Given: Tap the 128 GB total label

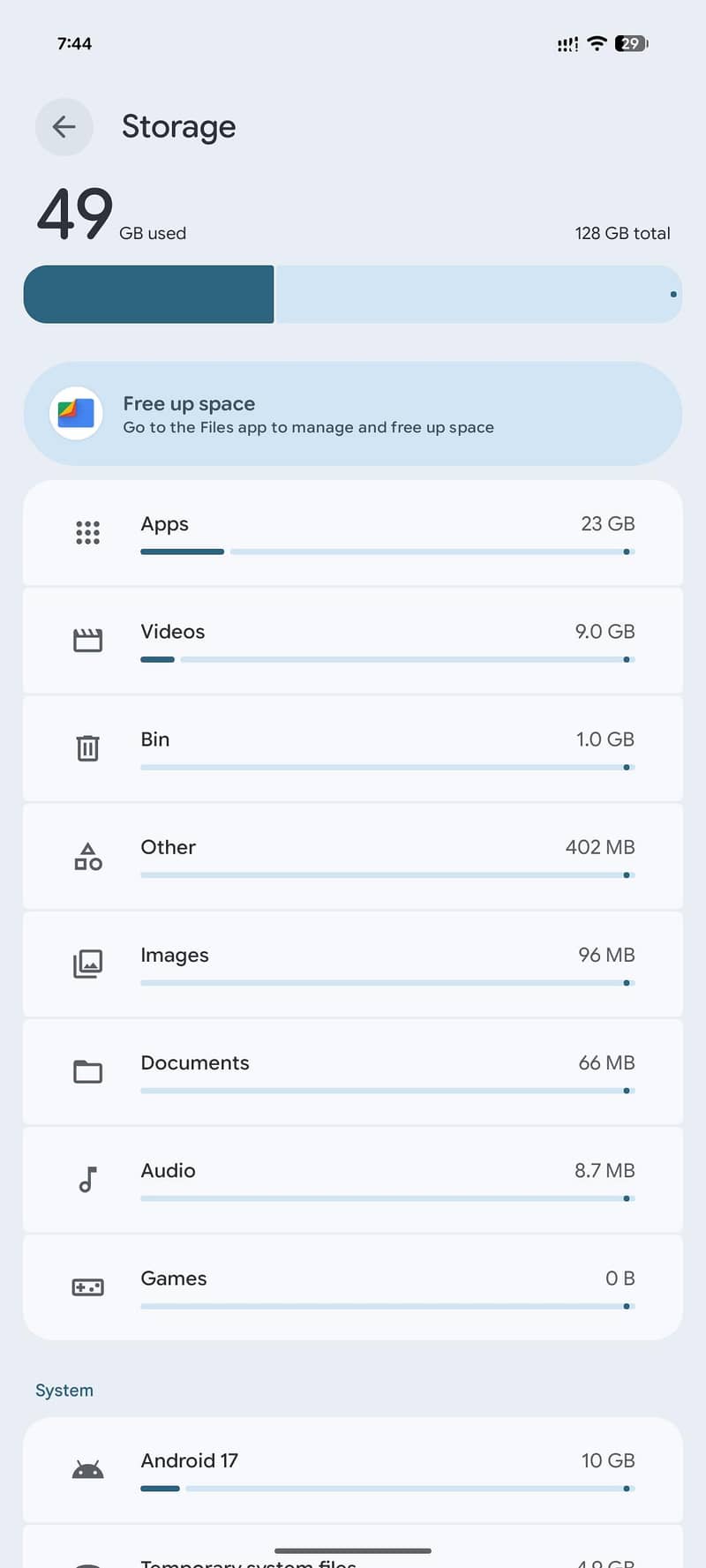Looking at the screenshot, I should click(623, 233).
